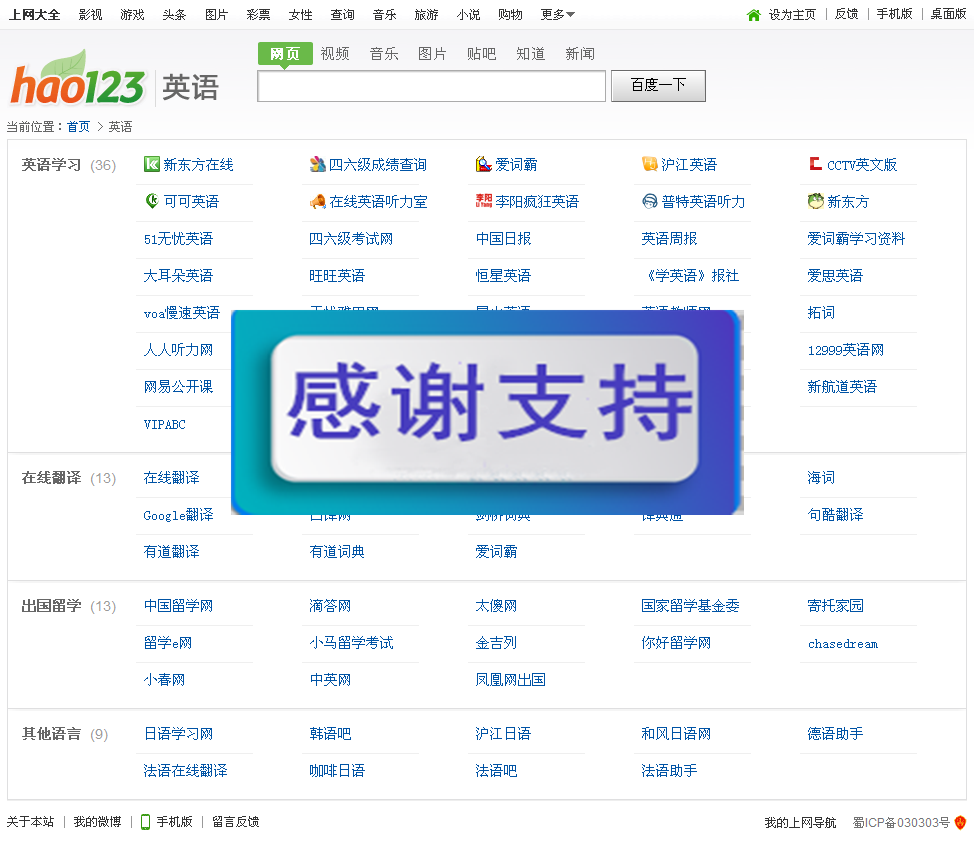The height and width of the screenshot is (862, 974).
Task: Focus the Baidu search input field
Action: [x=431, y=86]
